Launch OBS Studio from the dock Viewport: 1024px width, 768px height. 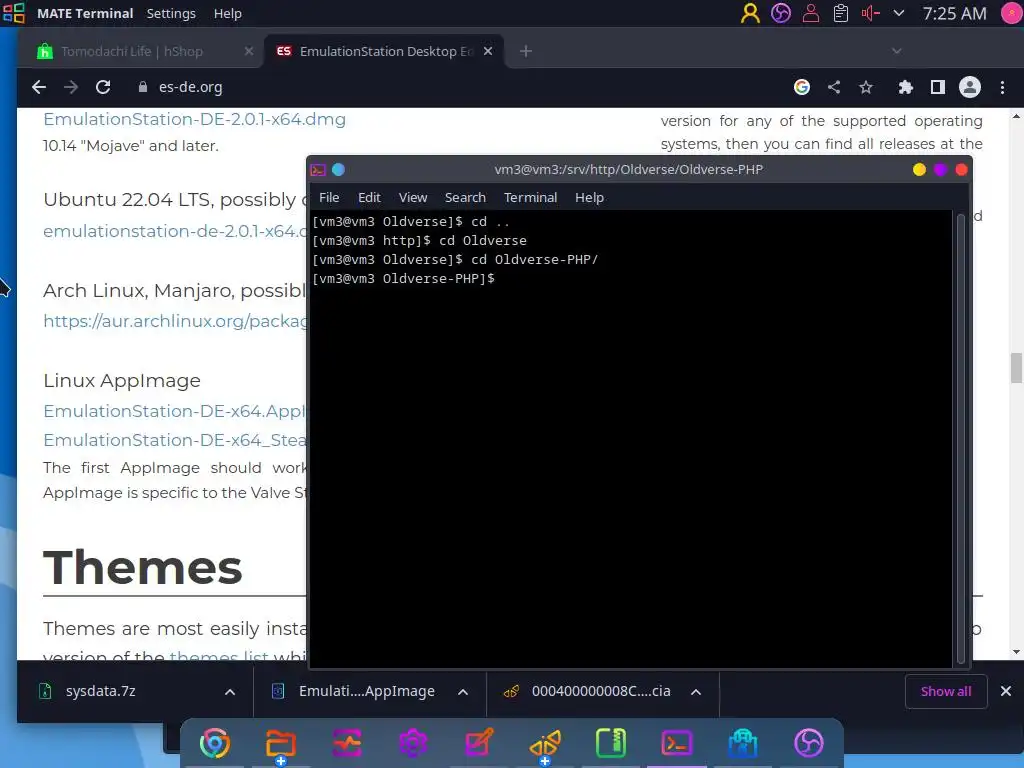click(x=808, y=743)
